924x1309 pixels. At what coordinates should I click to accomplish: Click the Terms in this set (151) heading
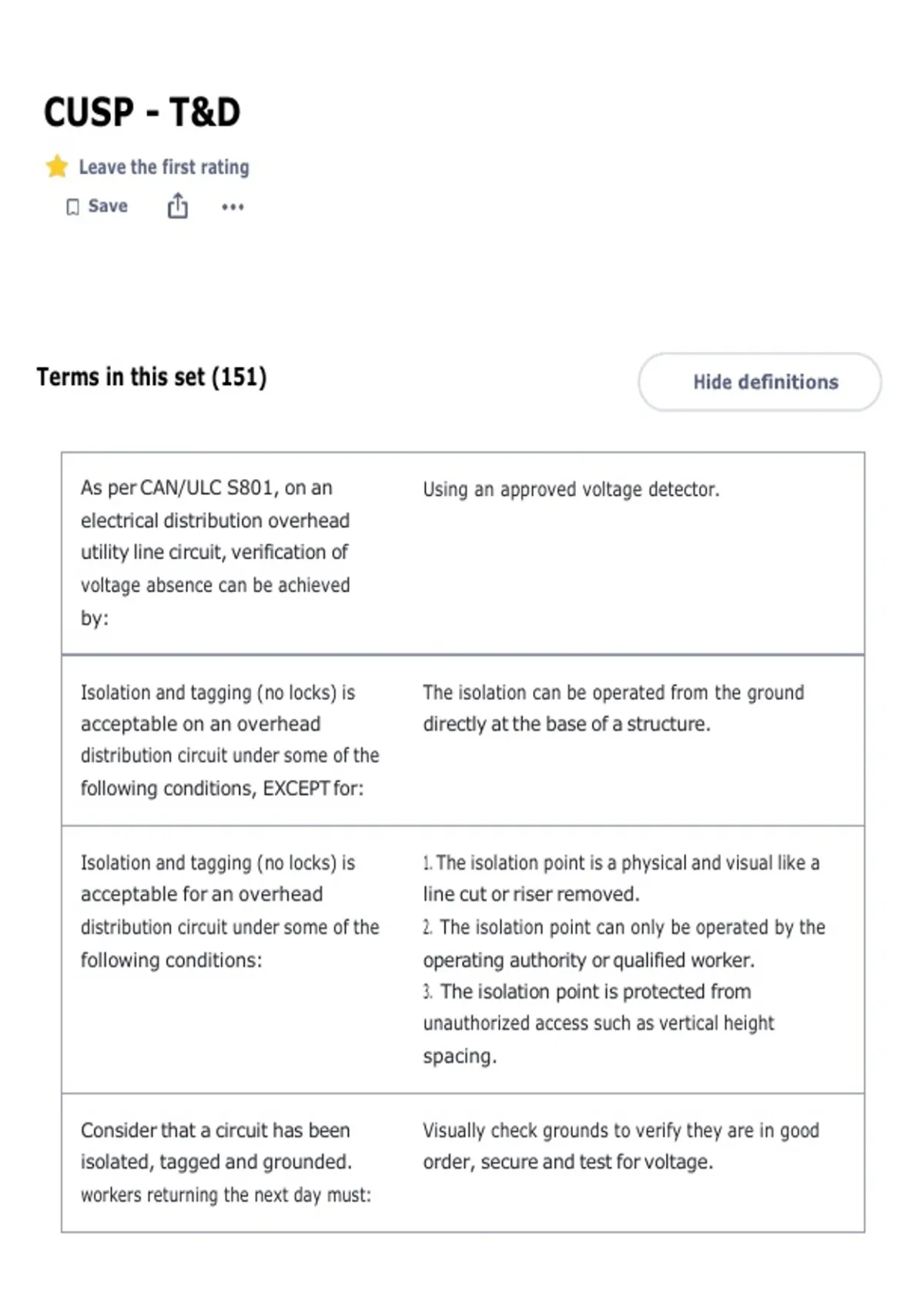[x=152, y=377]
